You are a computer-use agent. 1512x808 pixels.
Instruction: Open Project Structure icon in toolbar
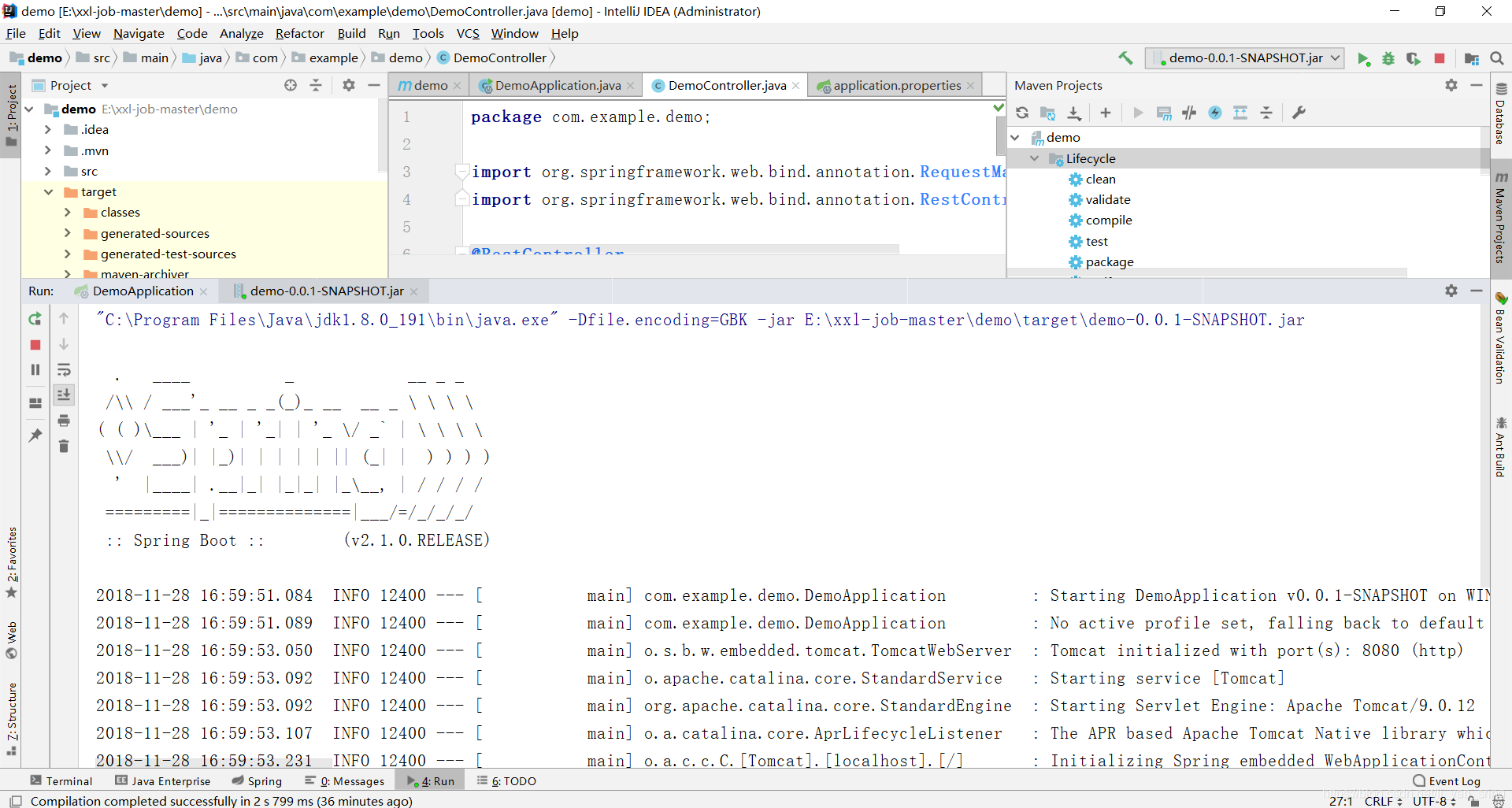coord(1471,58)
